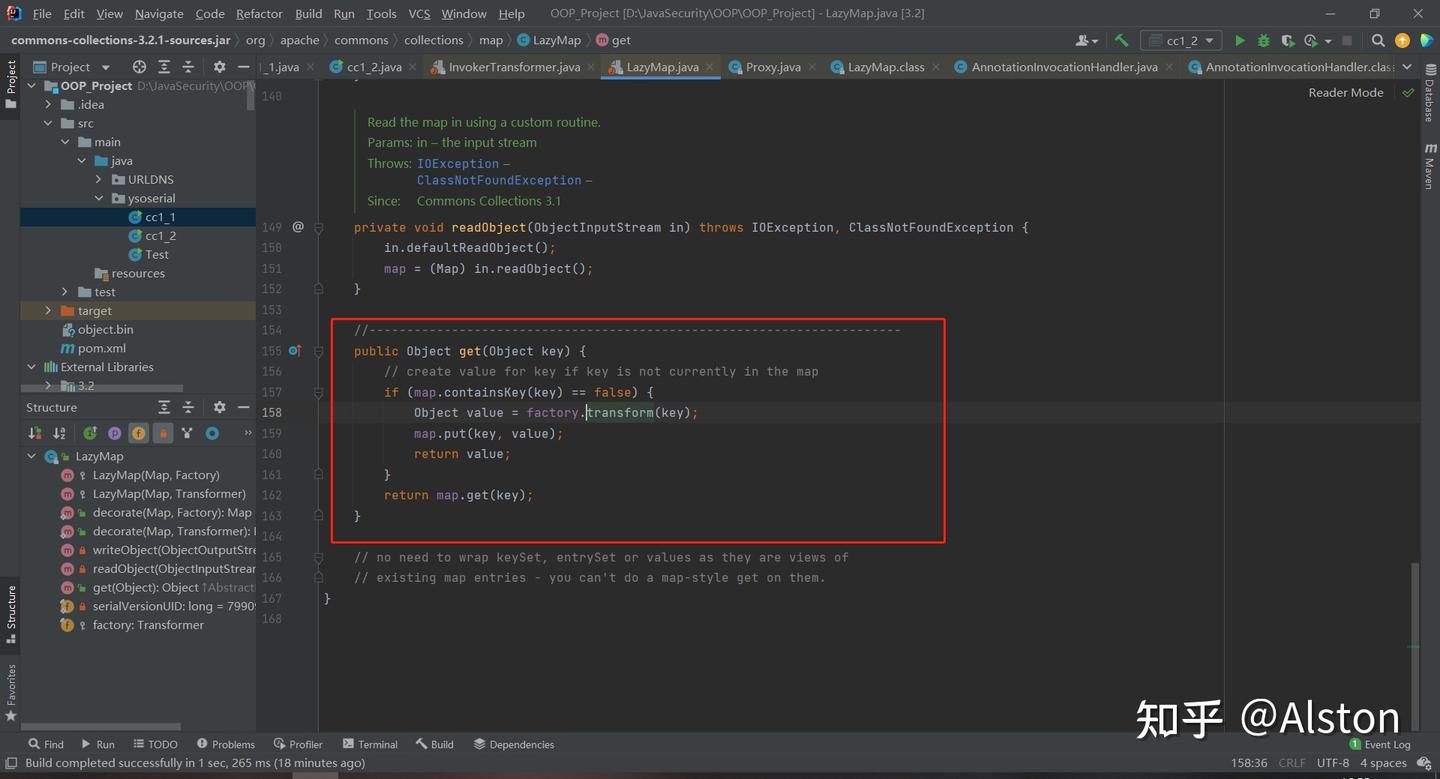The image size is (1440, 779).
Task: Open the cc1_2 run configuration dropdown
Action: click(1181, 41)
